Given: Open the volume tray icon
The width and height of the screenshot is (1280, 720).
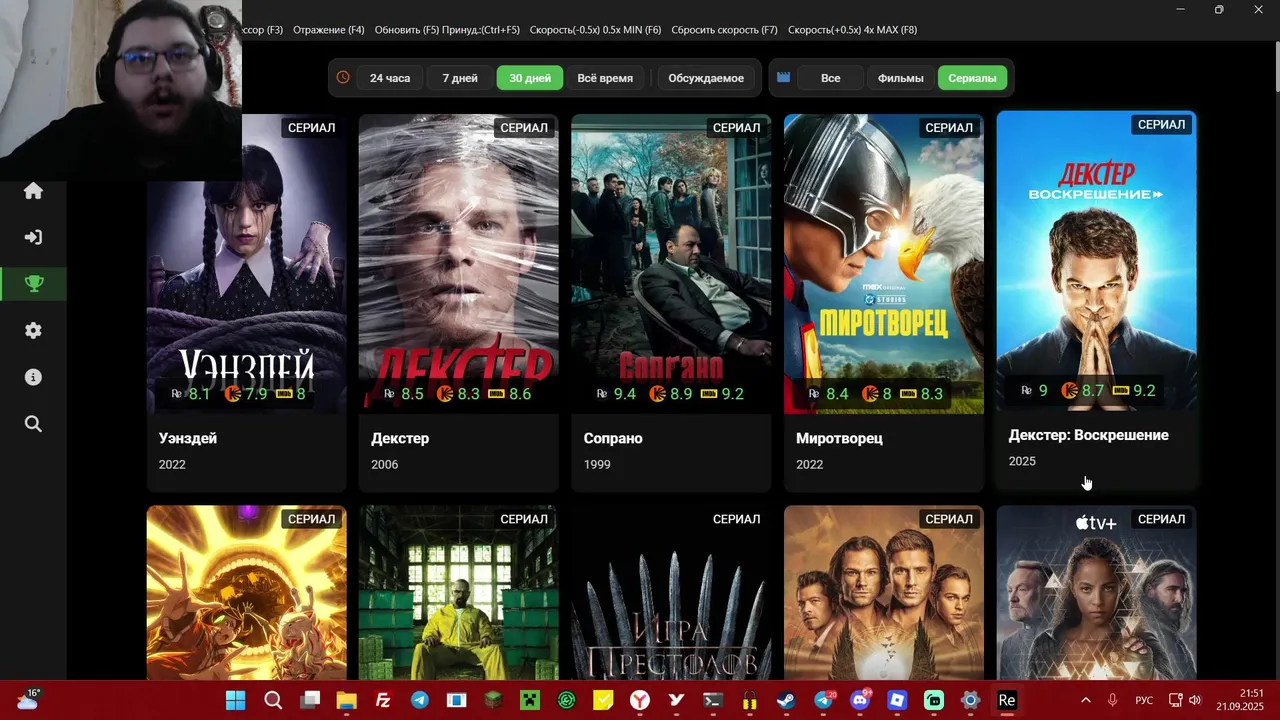Looking at the screenshot, I should click(x=1195, y=700).
